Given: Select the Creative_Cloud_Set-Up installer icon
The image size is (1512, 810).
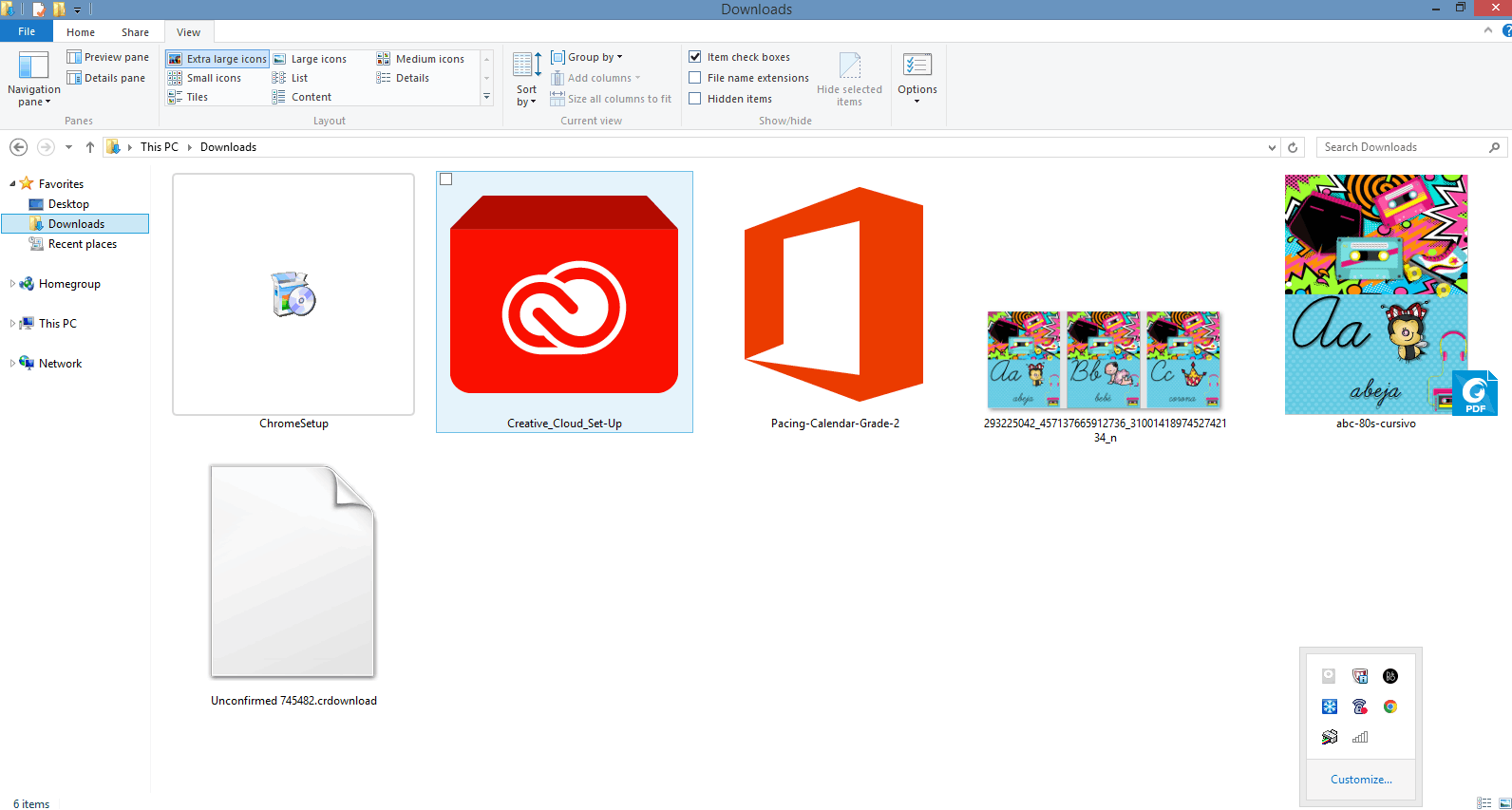Looking at the screenshot, I should coord(564,294).
